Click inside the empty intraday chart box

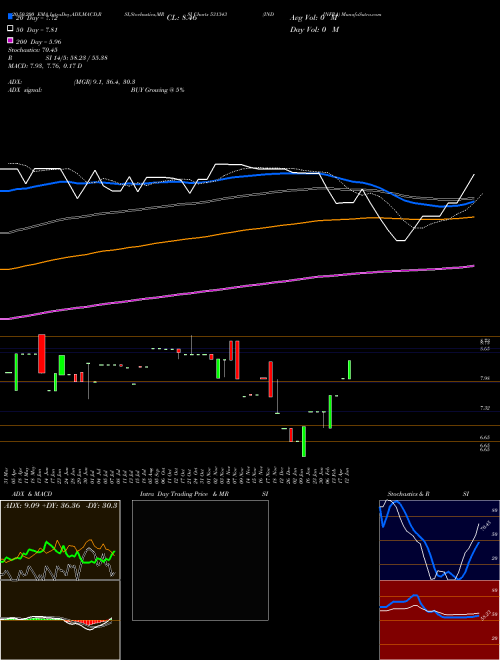[200, 560]
